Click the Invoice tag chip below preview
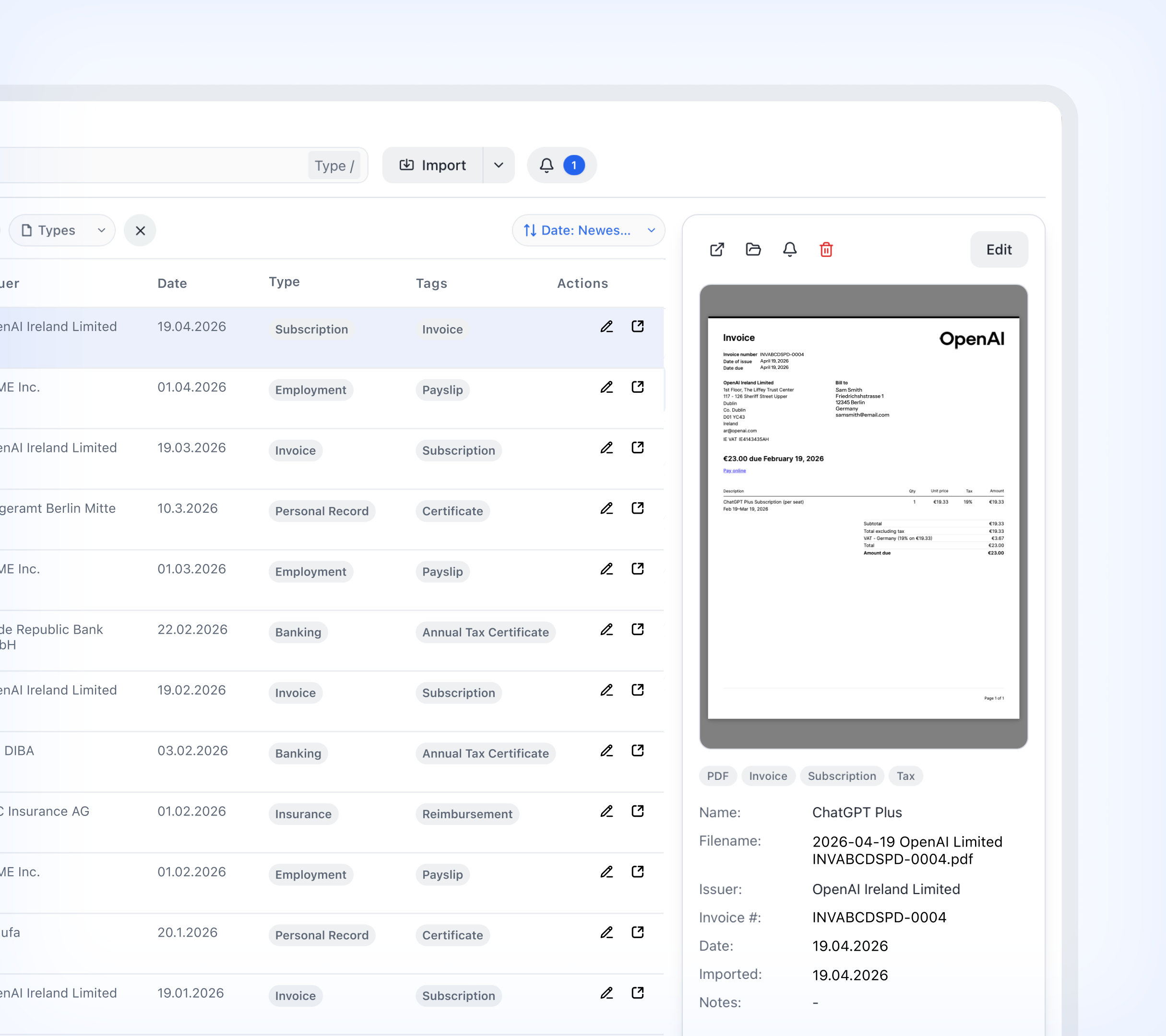This screenshot has width=1166, height=1036. click(x=768, y=776)
